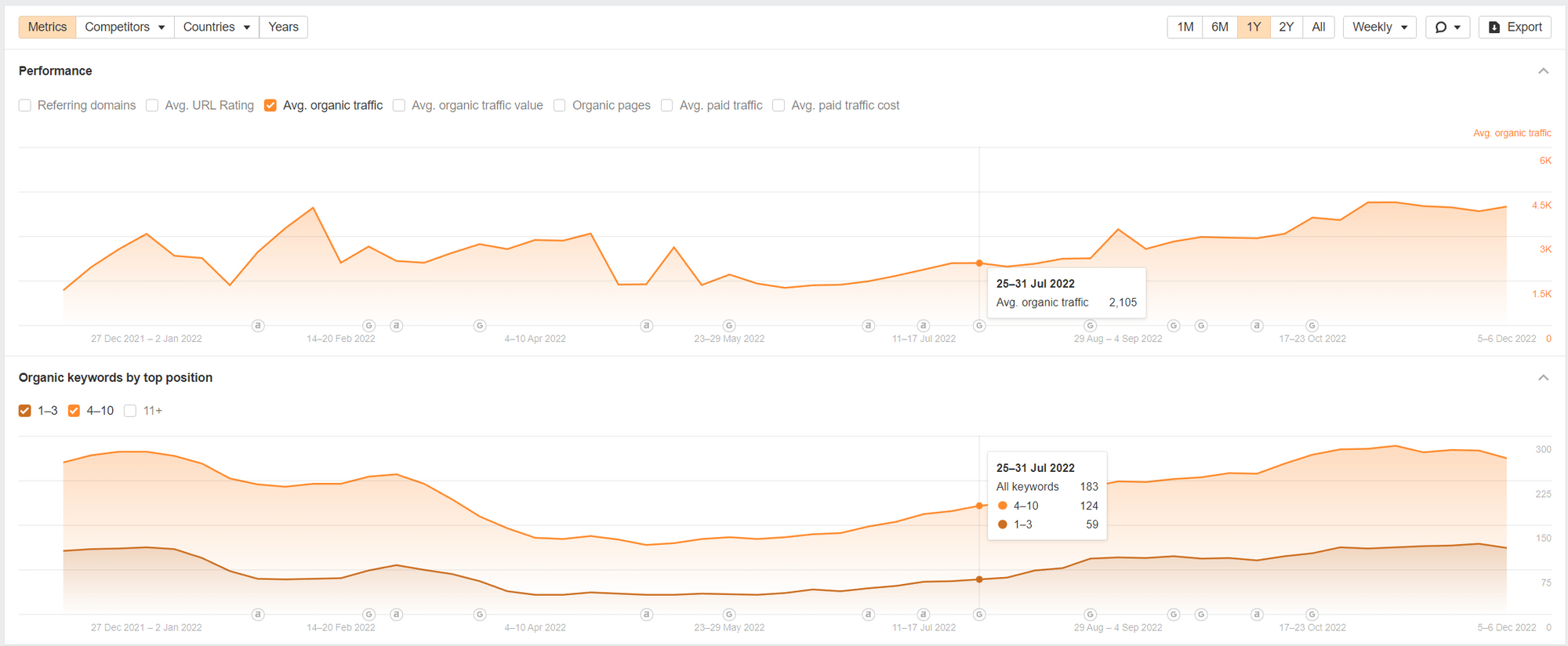Screen dimensions: 1568x646
Task: Click the 'a' marker near 11–17 Jul keywords chart
Action: click(x=924, y=614)
